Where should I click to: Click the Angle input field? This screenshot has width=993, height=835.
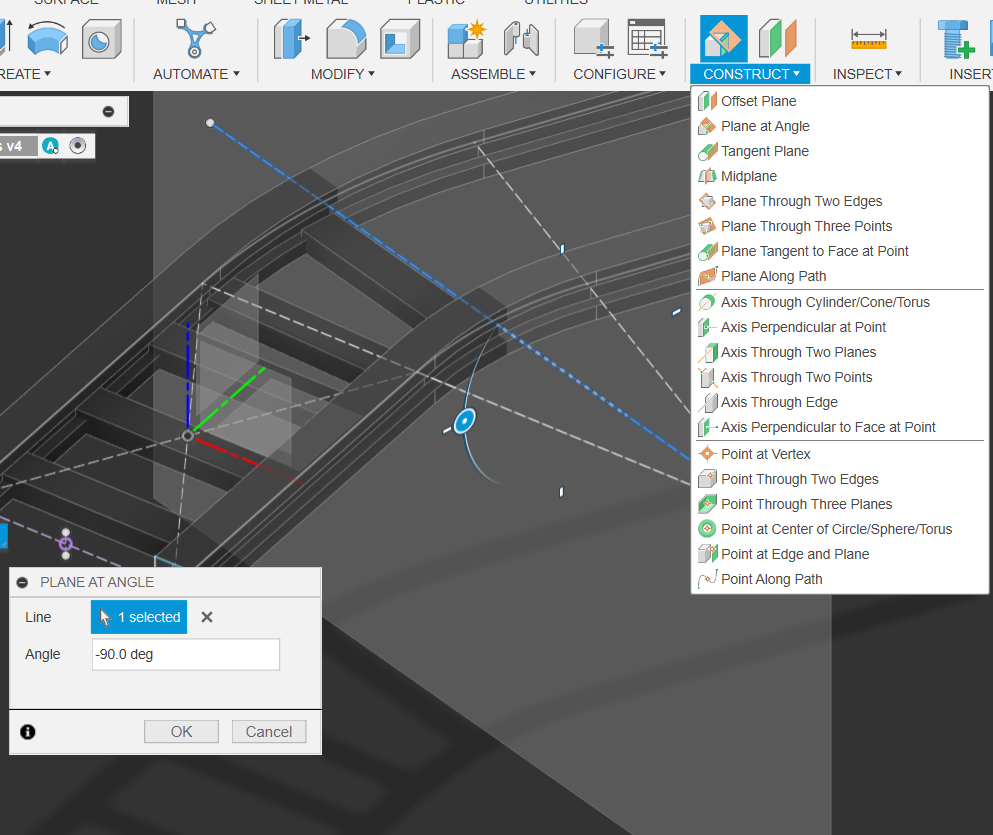pos(186,655)
